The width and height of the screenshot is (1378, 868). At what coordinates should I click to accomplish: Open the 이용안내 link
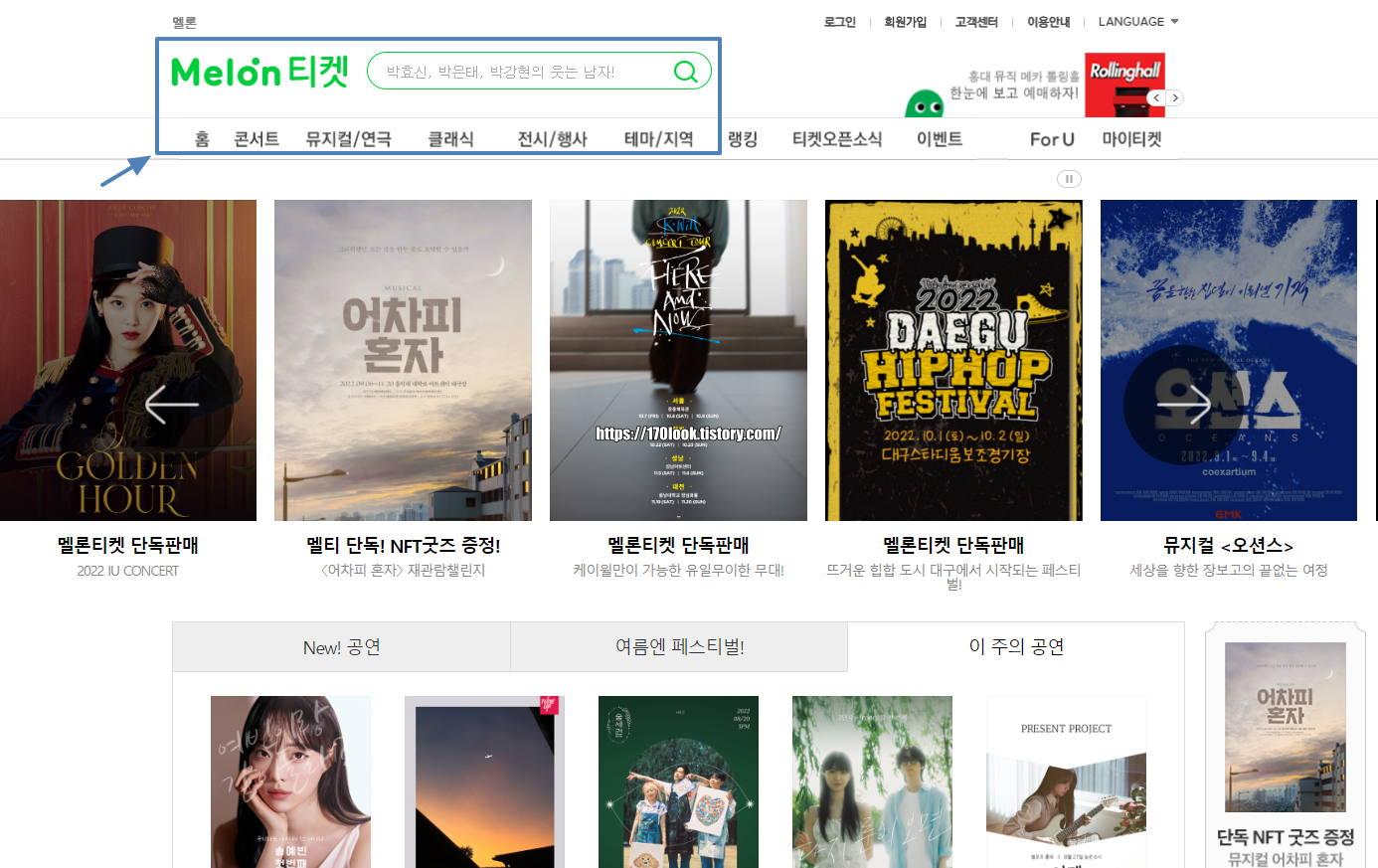1049,22
